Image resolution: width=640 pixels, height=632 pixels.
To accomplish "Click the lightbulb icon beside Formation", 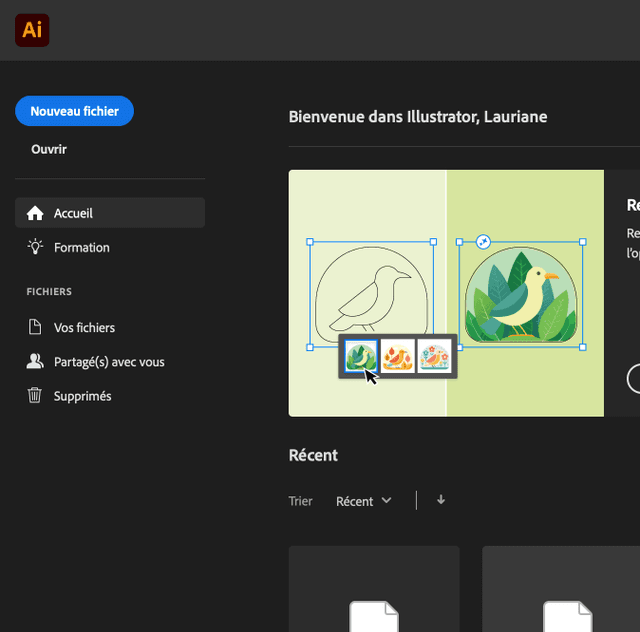I will [35, 247].
